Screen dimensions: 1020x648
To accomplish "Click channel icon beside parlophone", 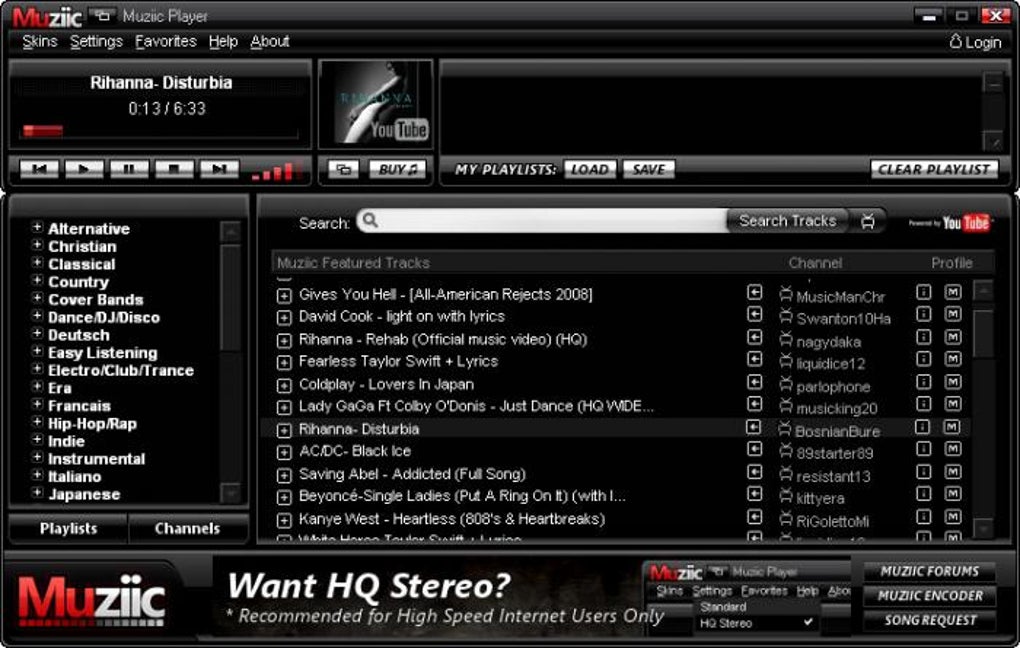I will click(x=786, y=385).
